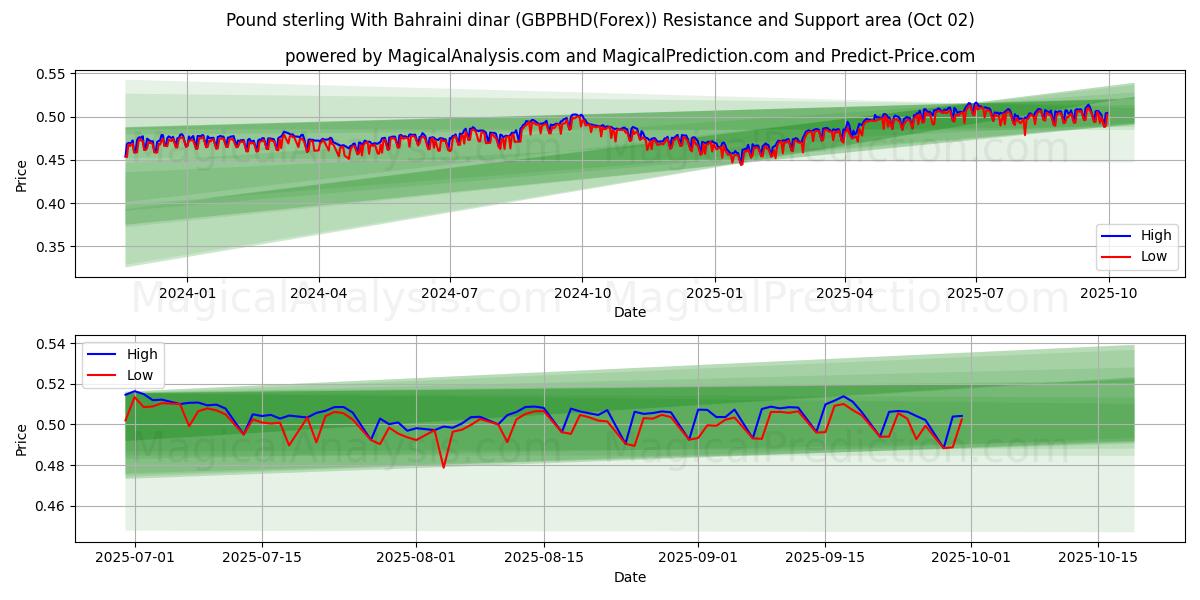1200x600 pixels.
Task: Select the 2025-04 tick label on top chart
Action: coord(844,293)
